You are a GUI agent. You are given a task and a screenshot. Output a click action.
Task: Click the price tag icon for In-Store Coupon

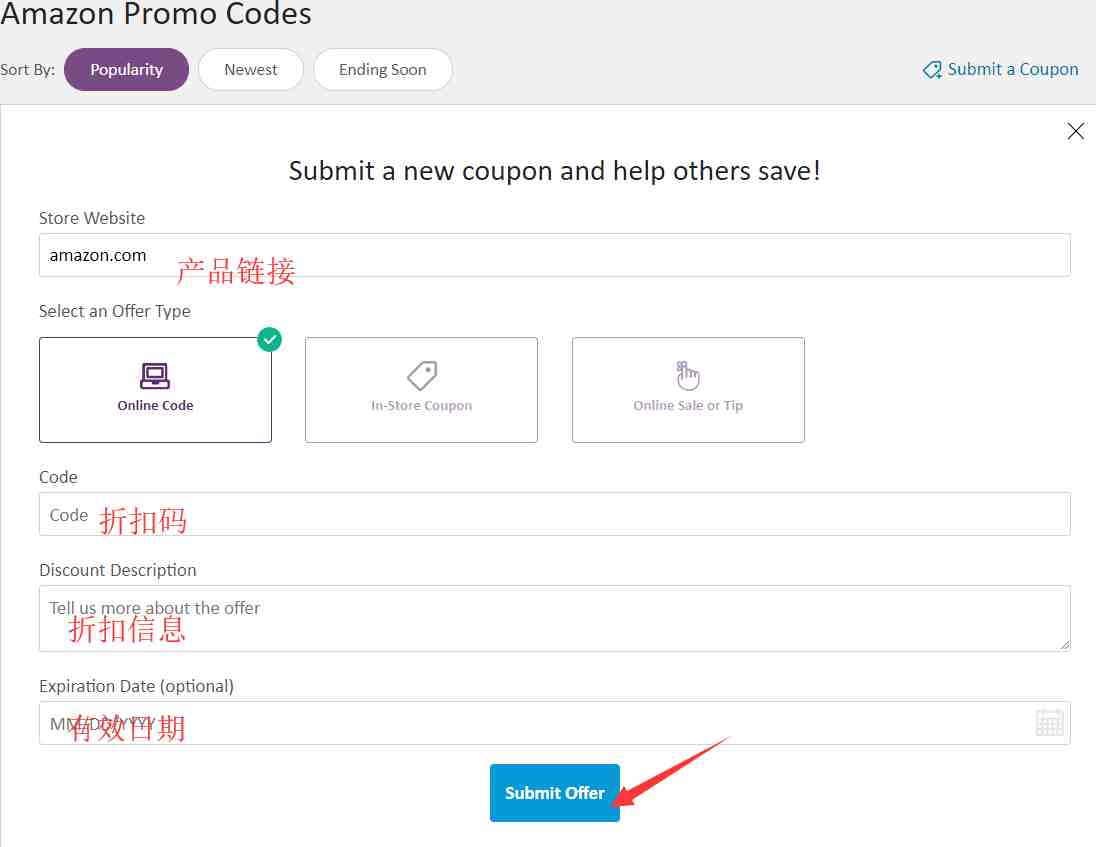(x=422, y=376)
